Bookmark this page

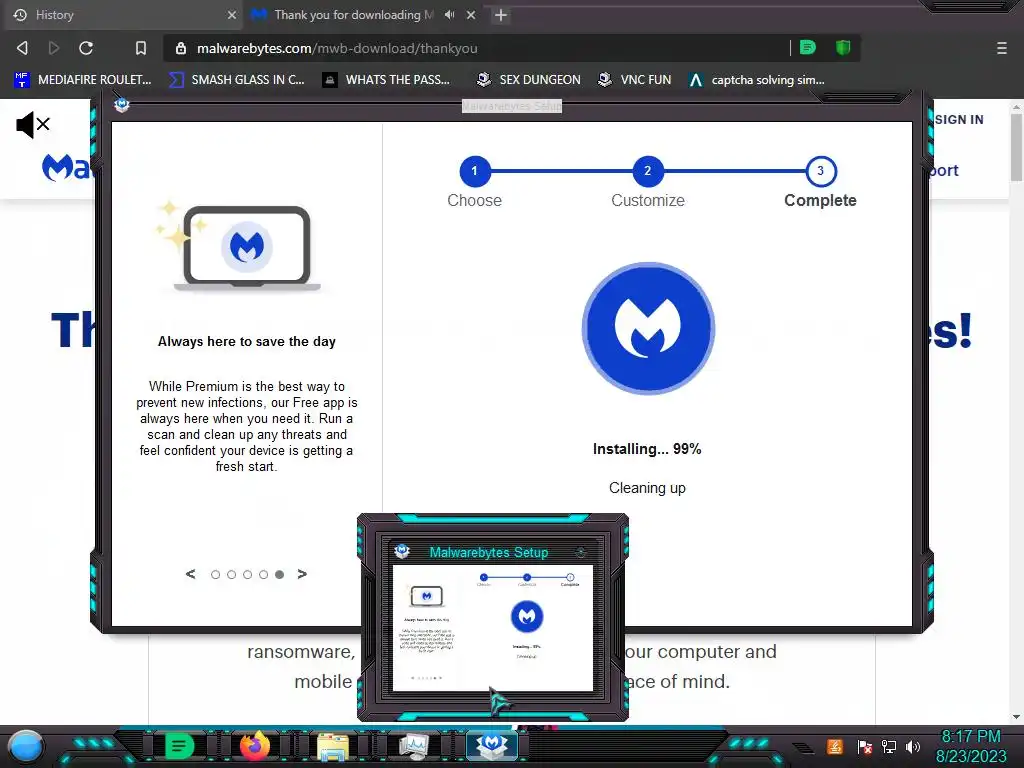point(140,48)
